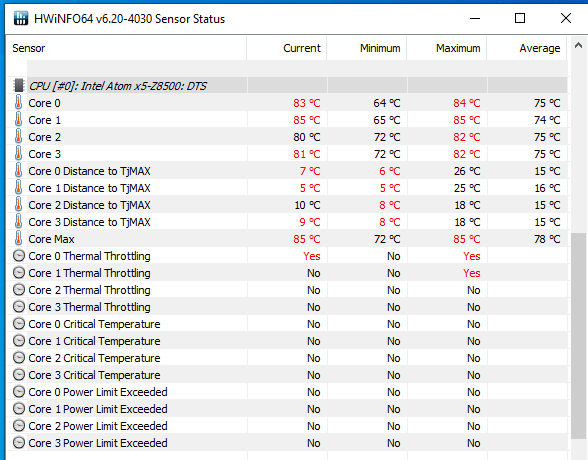The image size is (588, 460).
Task: Select the Core 1 Thermal Throttling label
Action: 89,273
